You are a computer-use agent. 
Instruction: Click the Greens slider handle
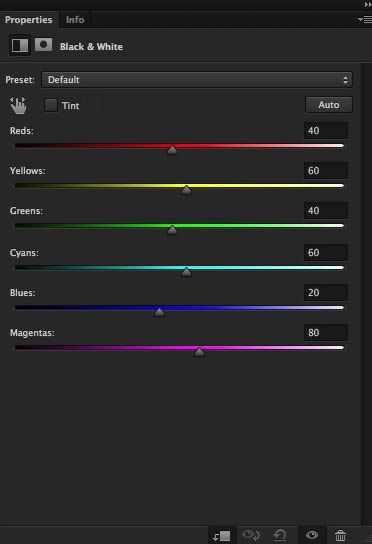click(172, 230)
